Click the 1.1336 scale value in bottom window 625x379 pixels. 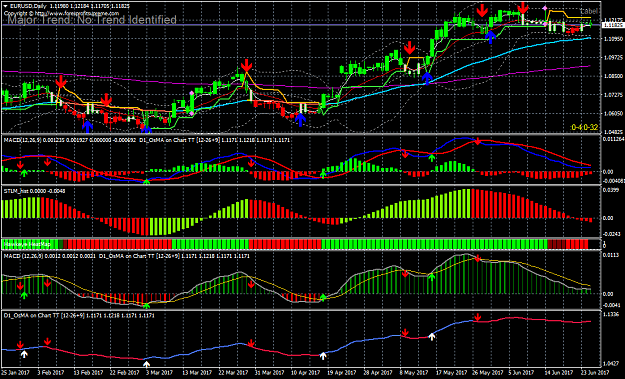[610, 314]
